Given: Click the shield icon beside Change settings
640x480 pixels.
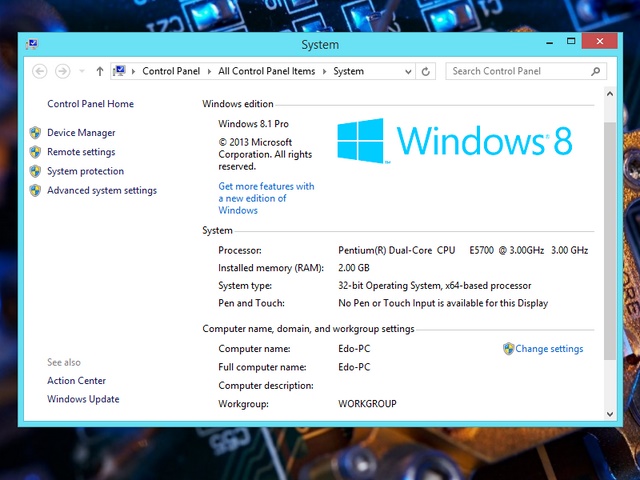Looking at the screenshot, I should click(509, 349).
